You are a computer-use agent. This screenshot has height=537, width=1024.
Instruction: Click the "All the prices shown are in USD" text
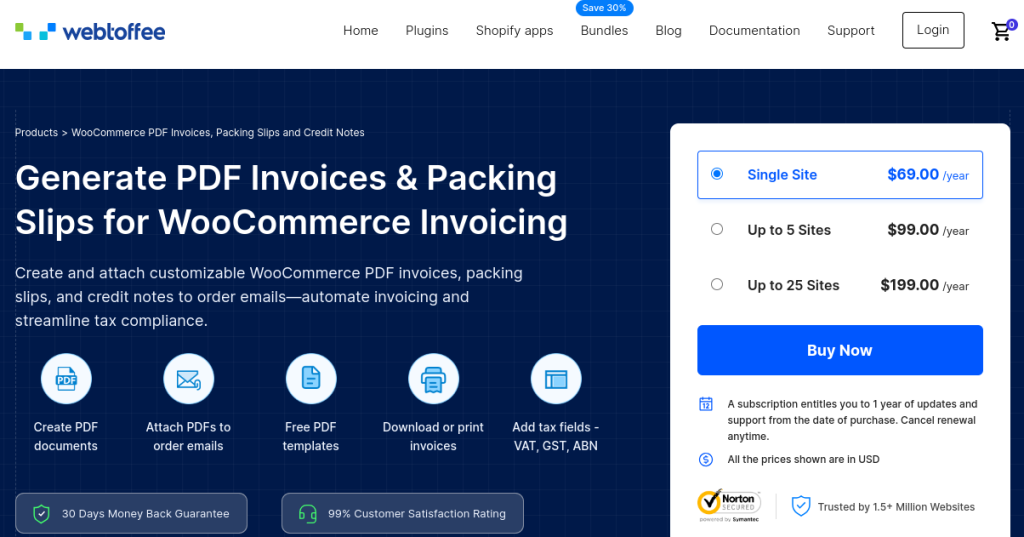(x=803, y=459)
